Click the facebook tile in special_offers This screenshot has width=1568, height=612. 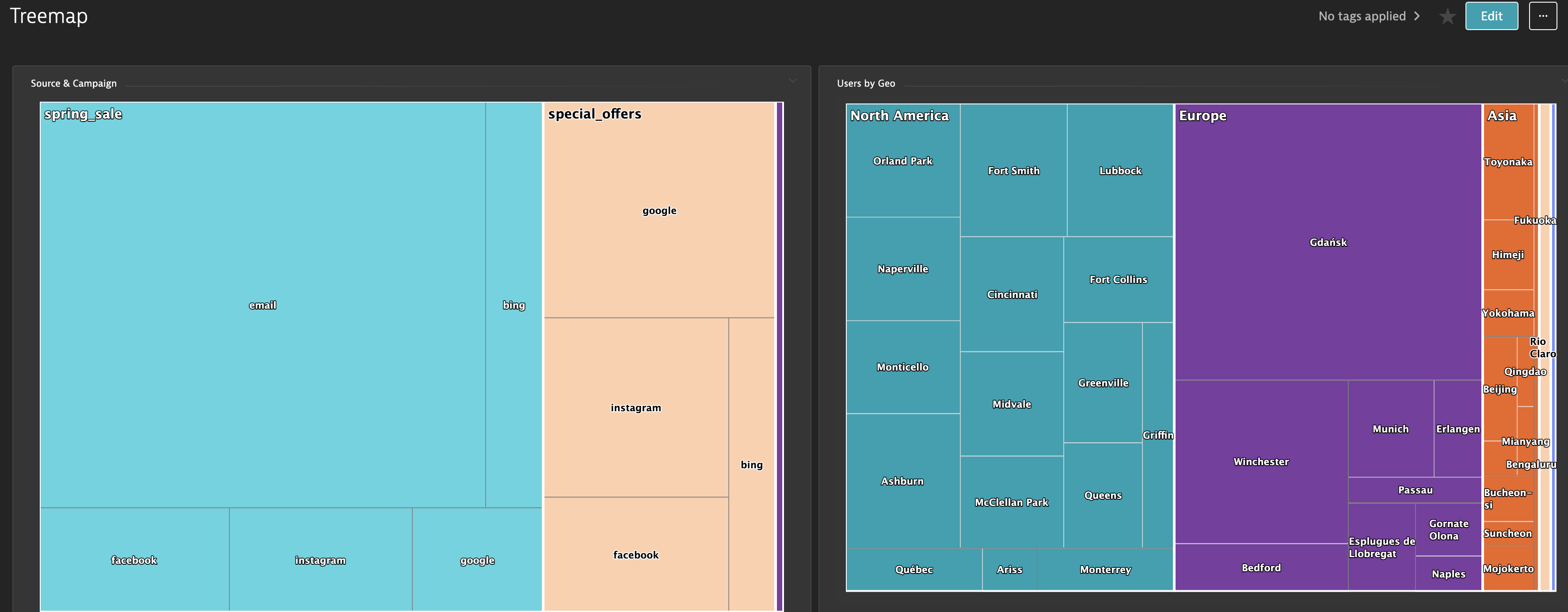click(x=635, y=553)
